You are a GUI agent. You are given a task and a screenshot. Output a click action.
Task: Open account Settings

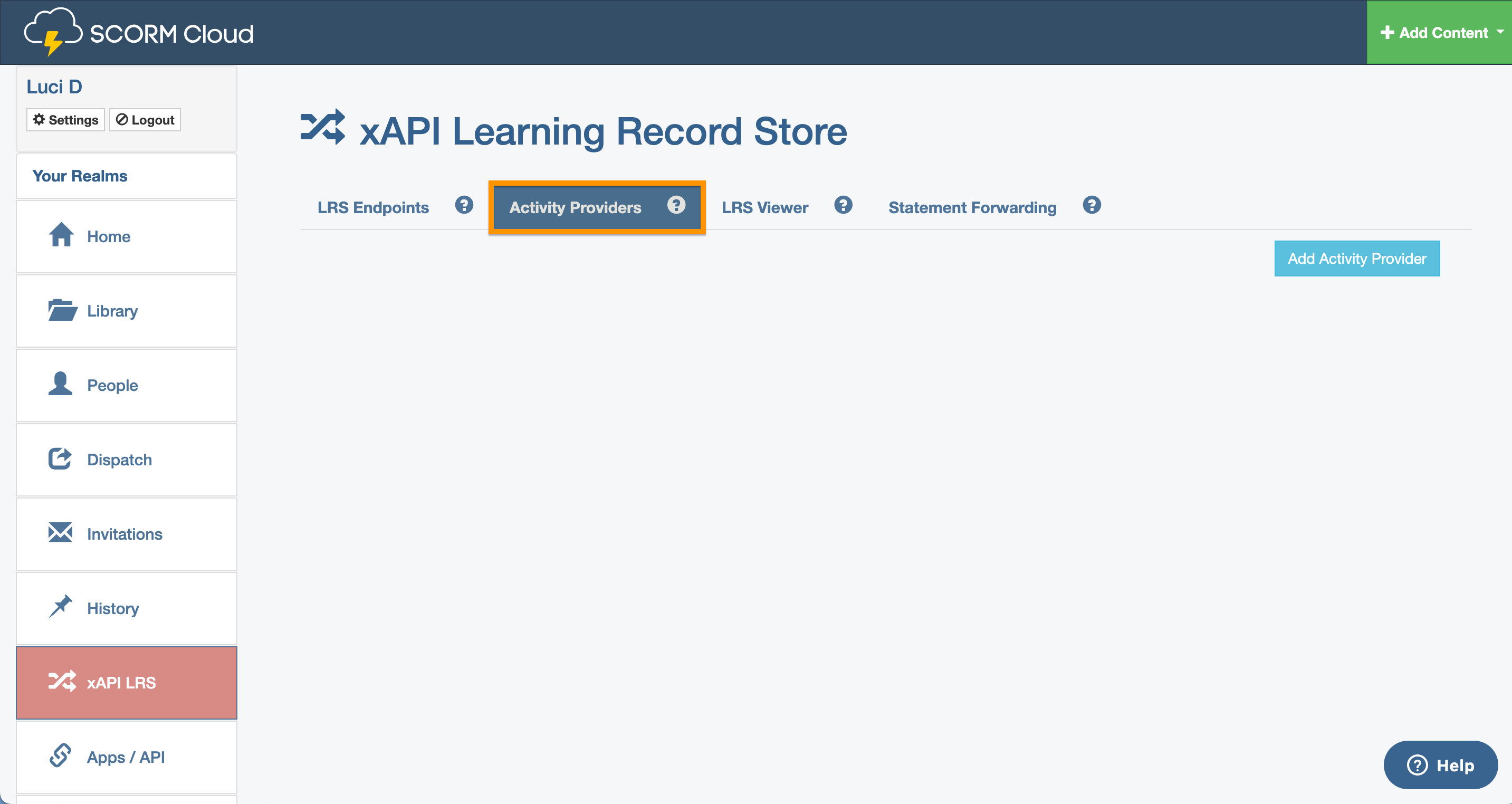(65, 119)
